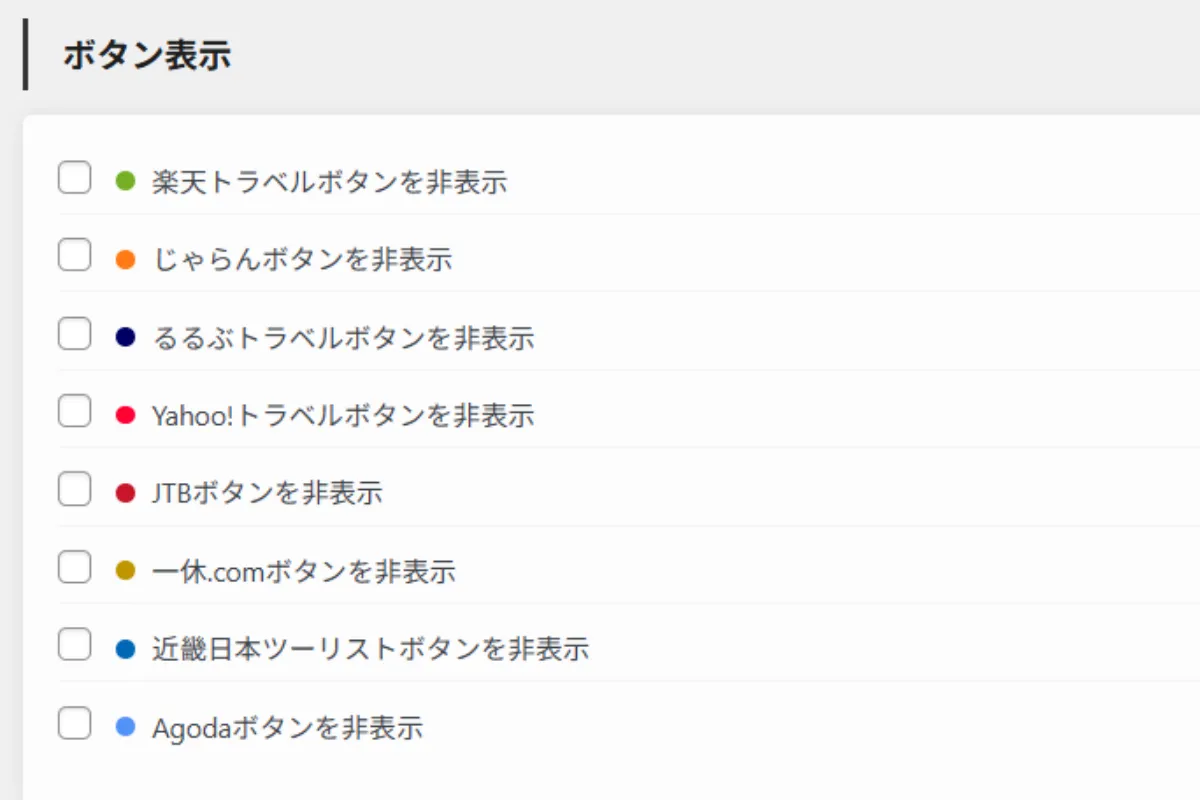Enable Agodaボタンを非表示 option
This screenshot has height=800, width=1200.
74,722
